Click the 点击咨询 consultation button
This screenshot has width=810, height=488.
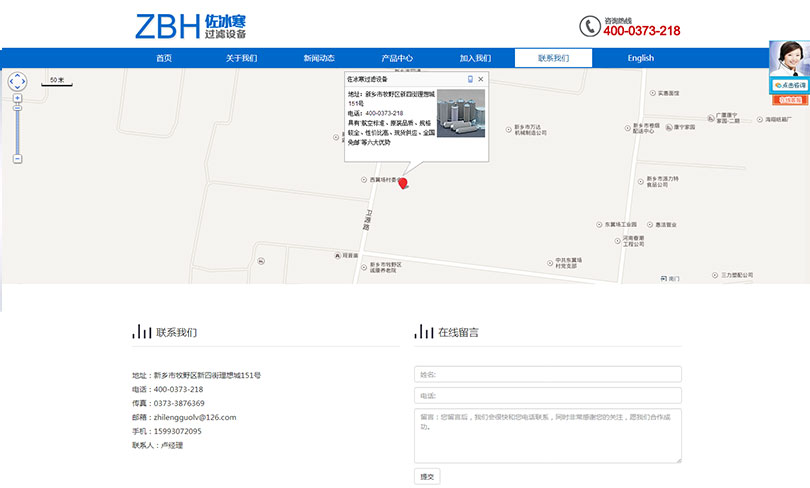tap(789, 86)
